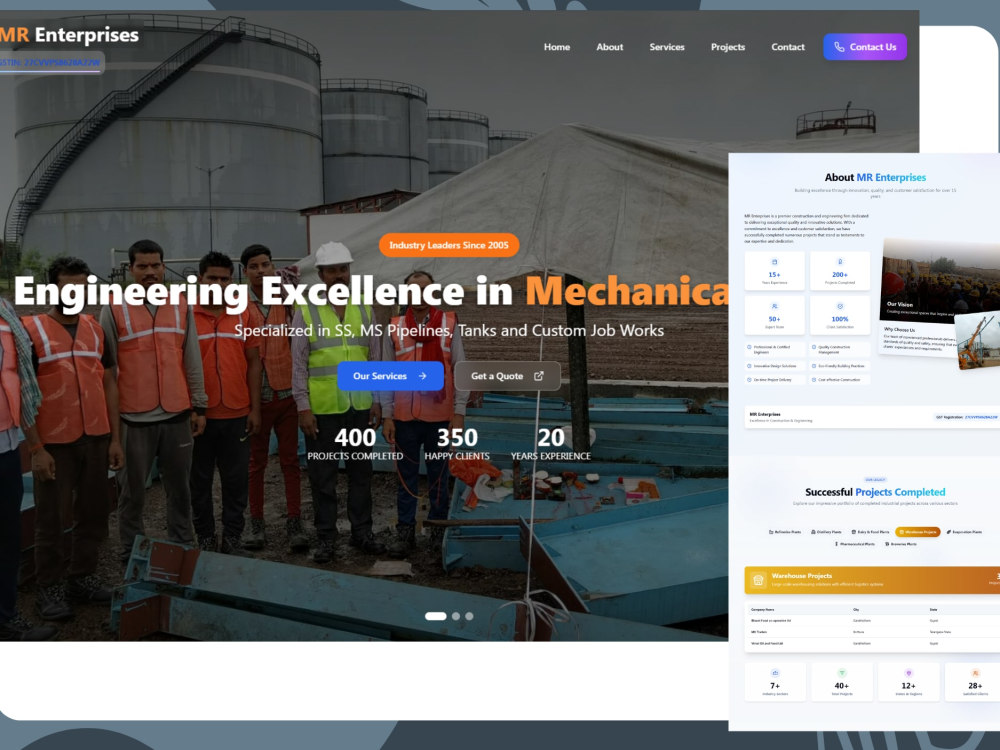1000x750 pixels.
Task: Select the Refineries Plants tab
Action: (785, 532)
